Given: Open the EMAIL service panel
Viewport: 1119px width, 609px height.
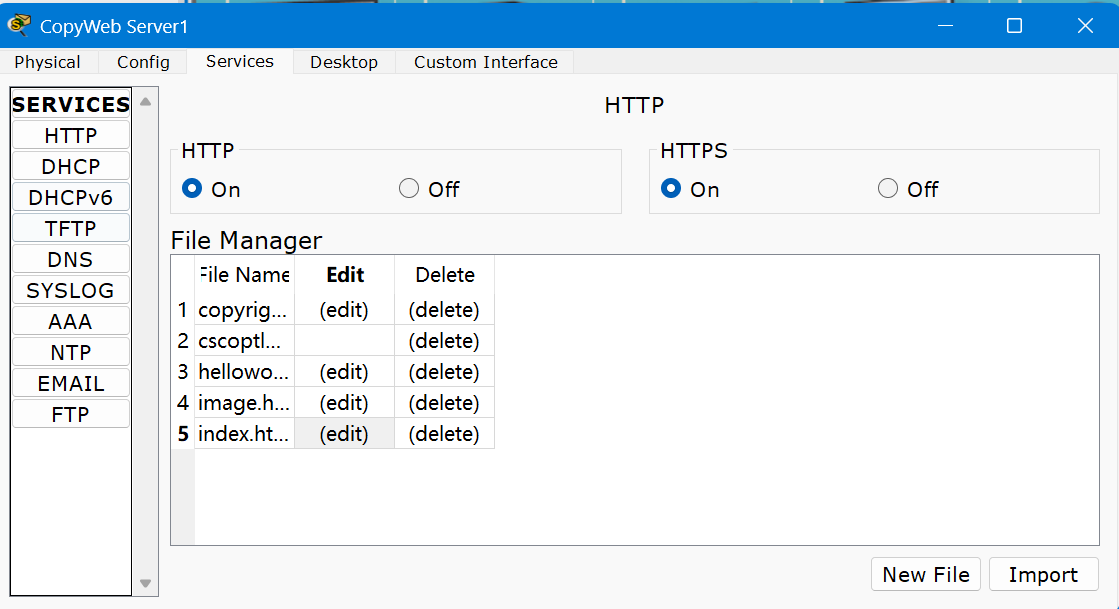Looking at the screenshot, I should (71, 383).
